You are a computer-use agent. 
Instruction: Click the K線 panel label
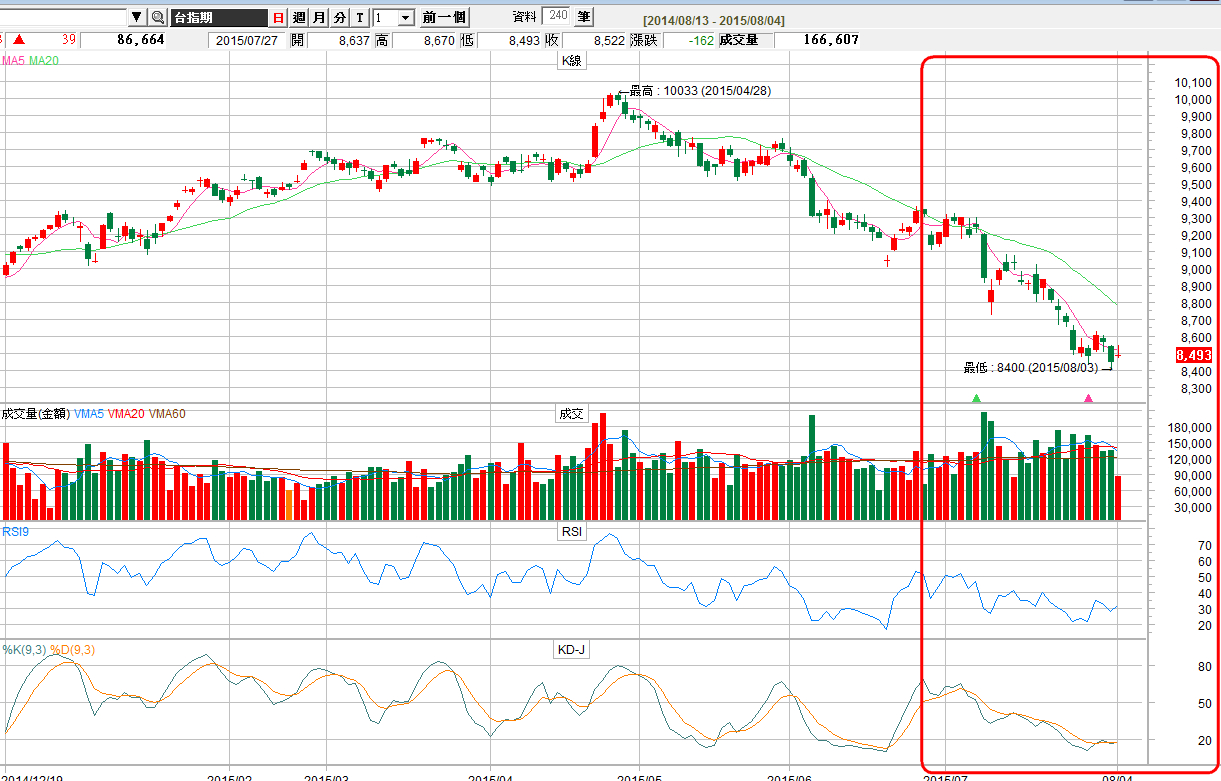coord(572,61)
